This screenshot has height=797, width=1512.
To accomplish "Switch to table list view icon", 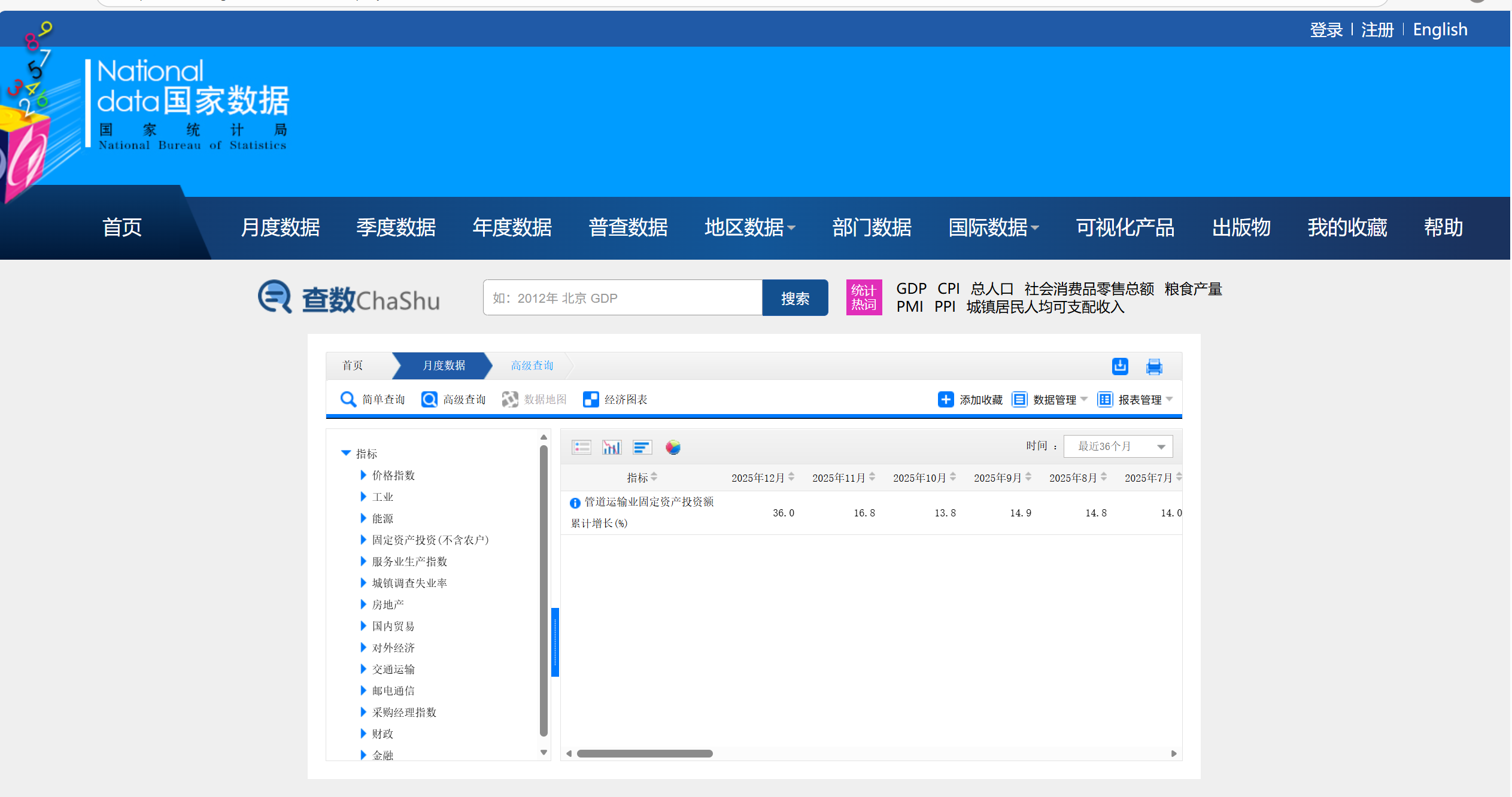I will [581, 447].
